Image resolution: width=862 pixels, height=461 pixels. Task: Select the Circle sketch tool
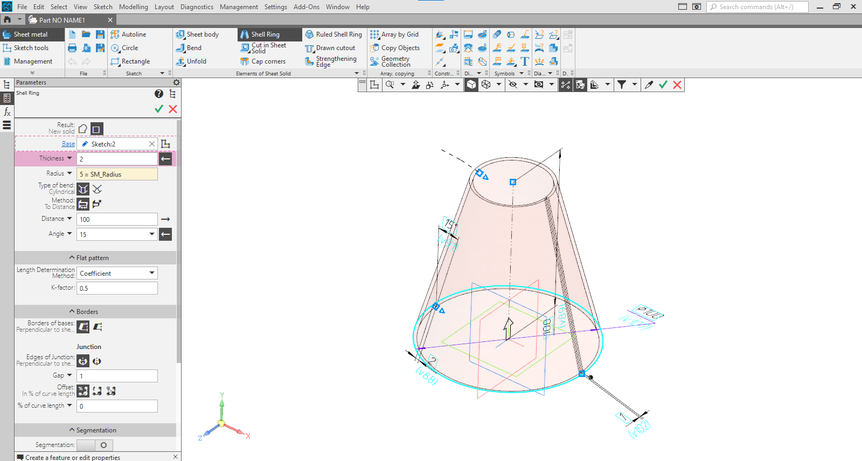[x=124, y=48]
